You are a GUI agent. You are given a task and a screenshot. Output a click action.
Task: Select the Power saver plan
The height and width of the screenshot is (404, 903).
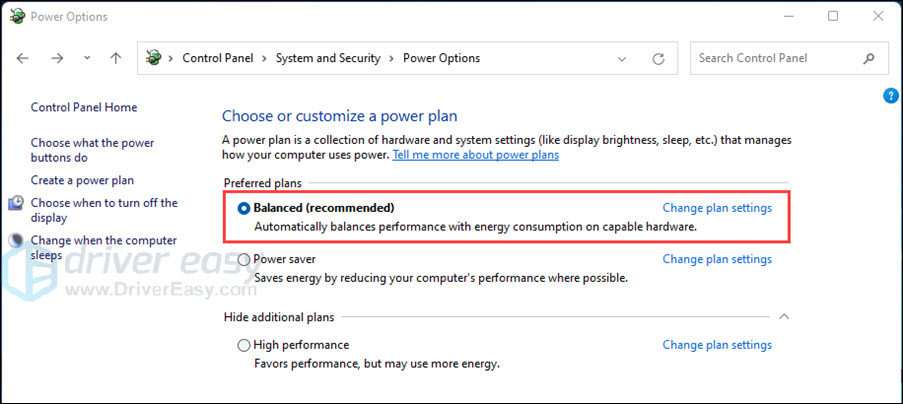point(244,259)
